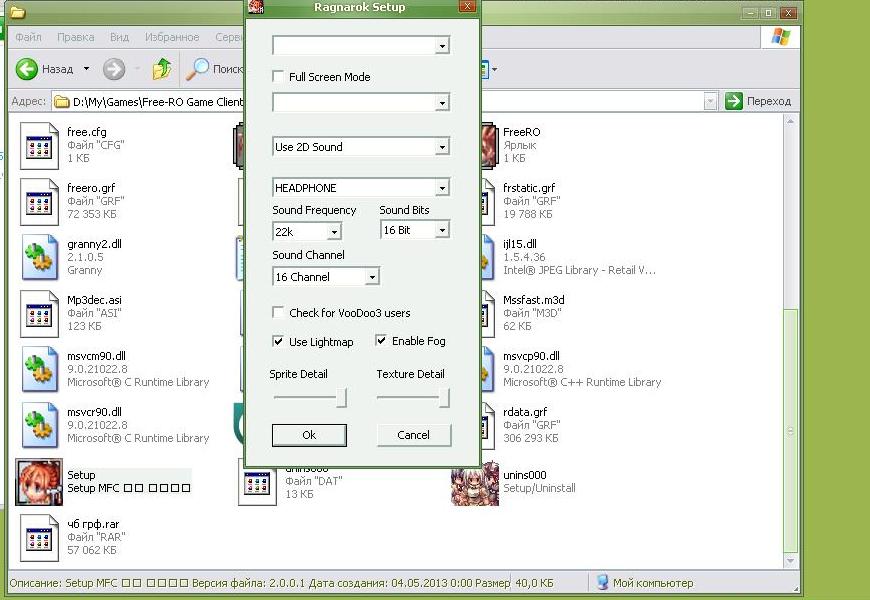Click the free.cfg file icon
The height and width of the screenshot is (600, 870).
coord(39,146)
